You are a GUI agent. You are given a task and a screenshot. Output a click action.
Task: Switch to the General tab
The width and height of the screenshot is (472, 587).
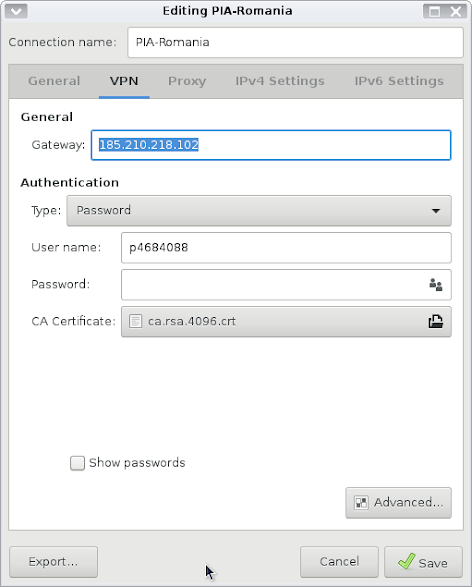54,81
